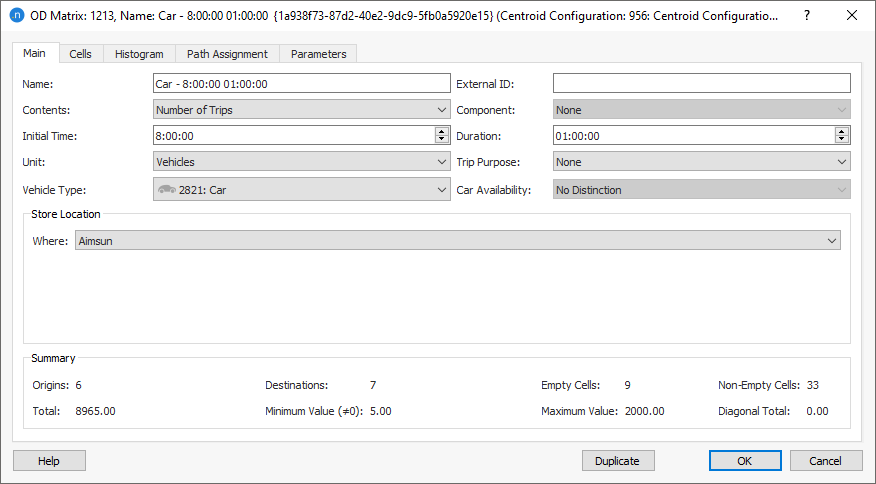Screen dimensions: 876x484
Task: Click the External ID input field
Action: [701, 84]
